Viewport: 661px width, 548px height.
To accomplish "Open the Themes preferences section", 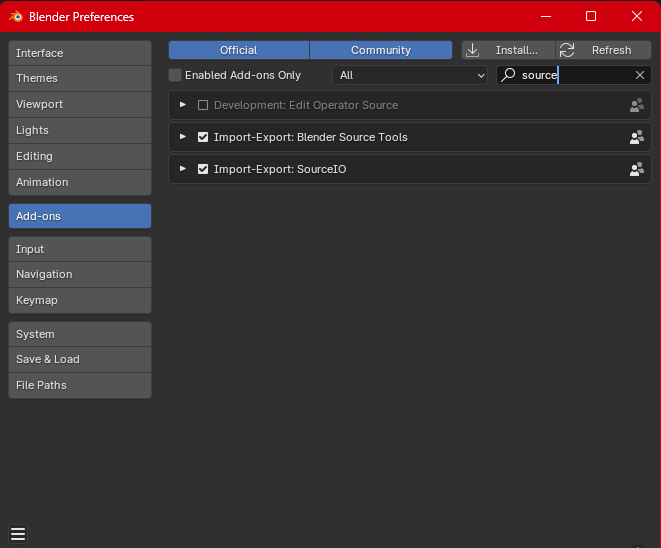I will pos(80,78).
